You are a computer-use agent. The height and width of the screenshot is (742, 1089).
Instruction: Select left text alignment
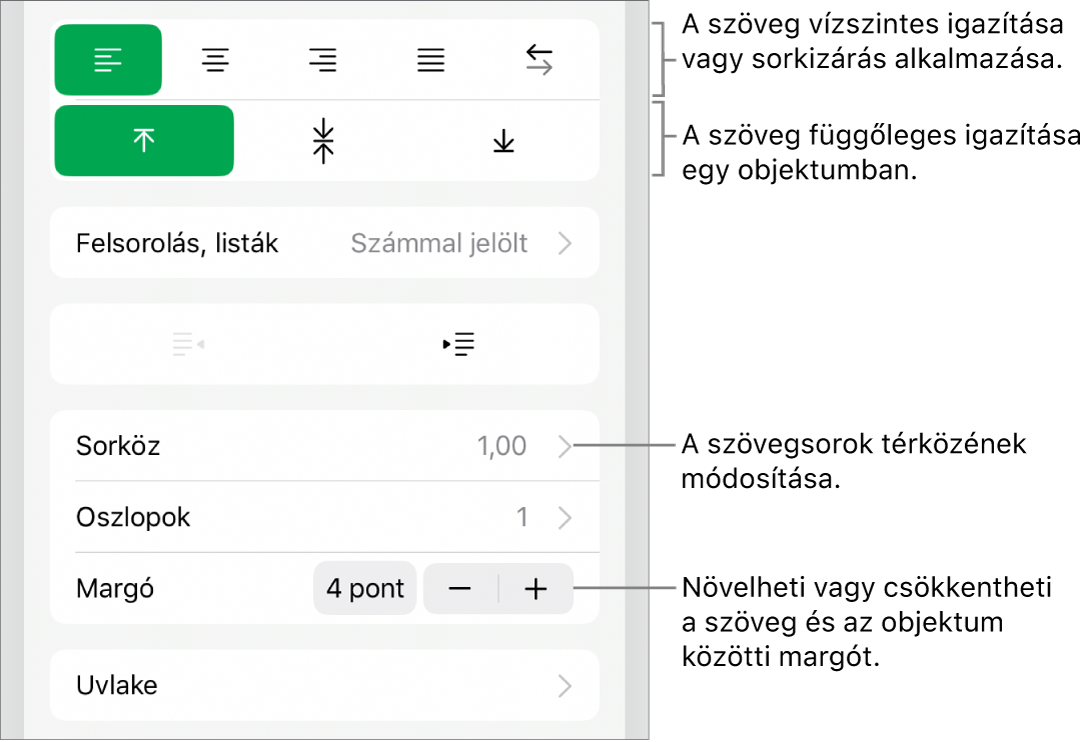[108, 60]
